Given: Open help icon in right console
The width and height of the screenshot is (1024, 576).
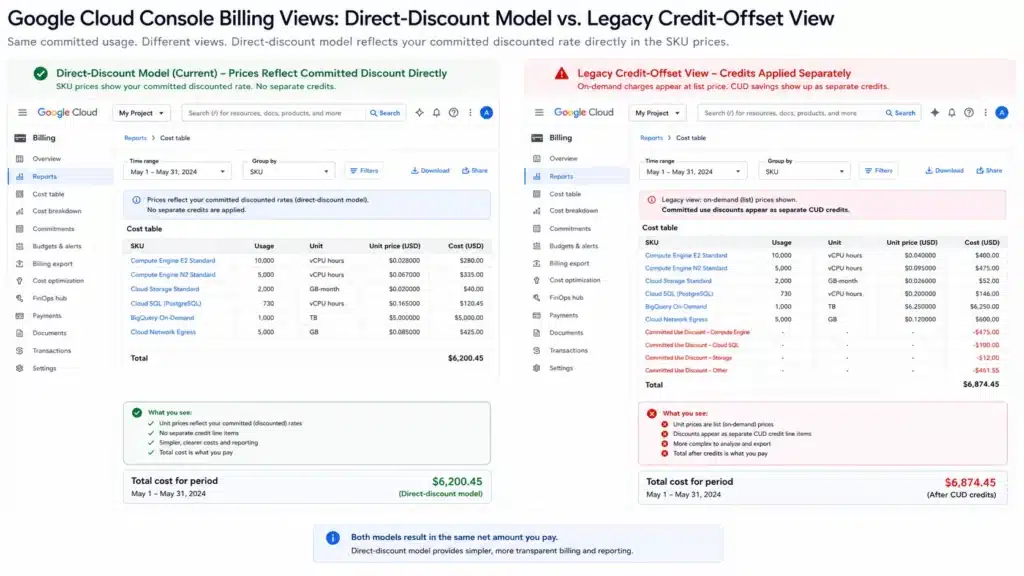Looking at the screenshot, I should coord(968,112).
